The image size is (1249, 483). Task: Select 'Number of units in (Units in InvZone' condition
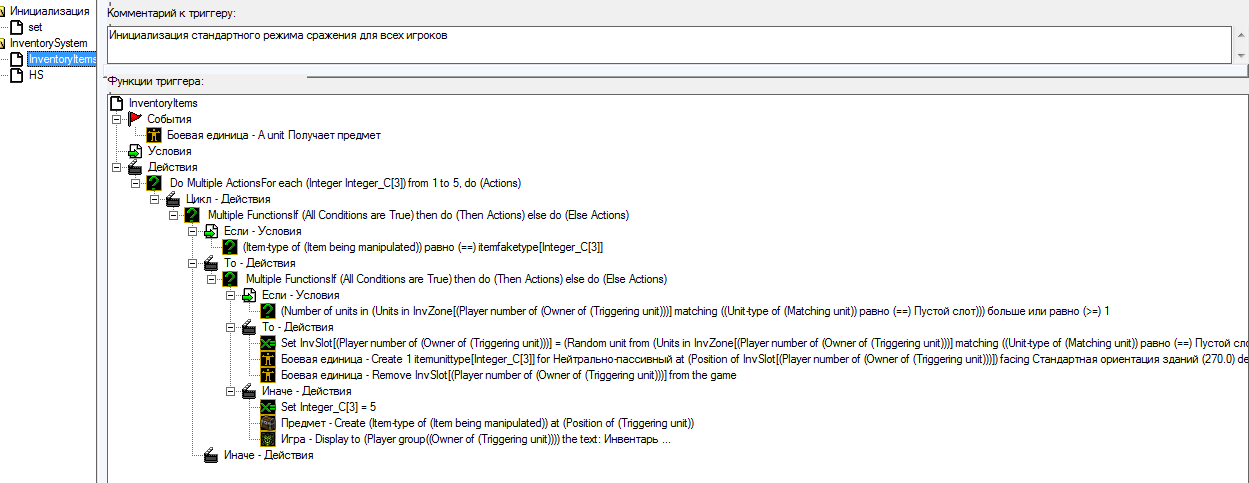click(x=695, y=311)
